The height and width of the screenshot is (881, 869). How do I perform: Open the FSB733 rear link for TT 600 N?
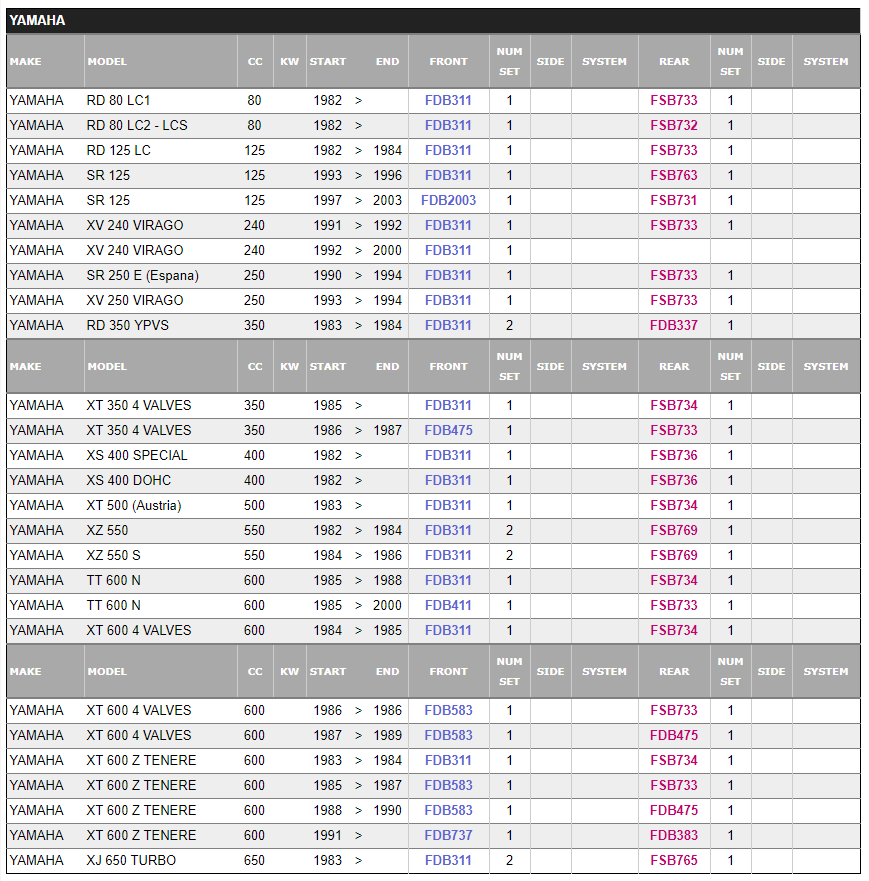point(674,605)
